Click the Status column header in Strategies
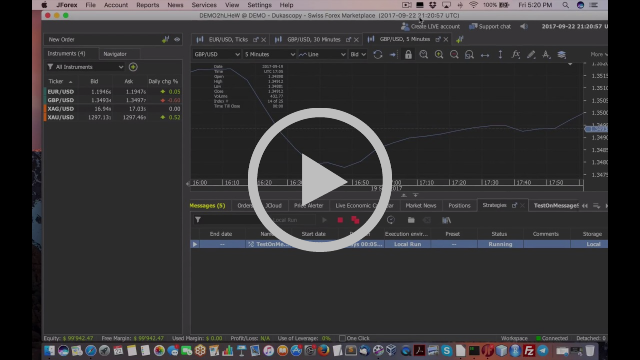This screenshot has width=640, height=360. click(499, 234)
